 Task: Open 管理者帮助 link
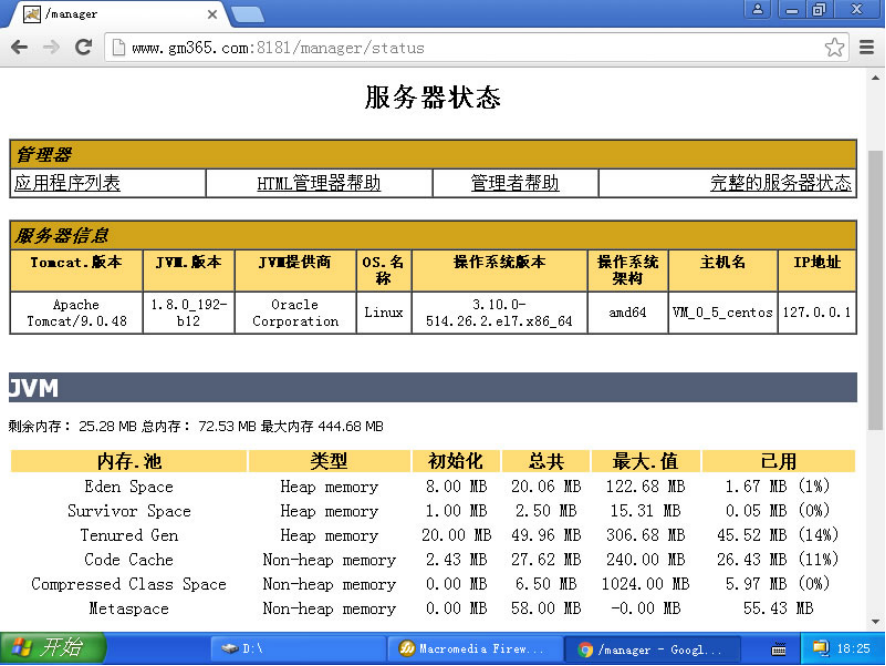515,183
